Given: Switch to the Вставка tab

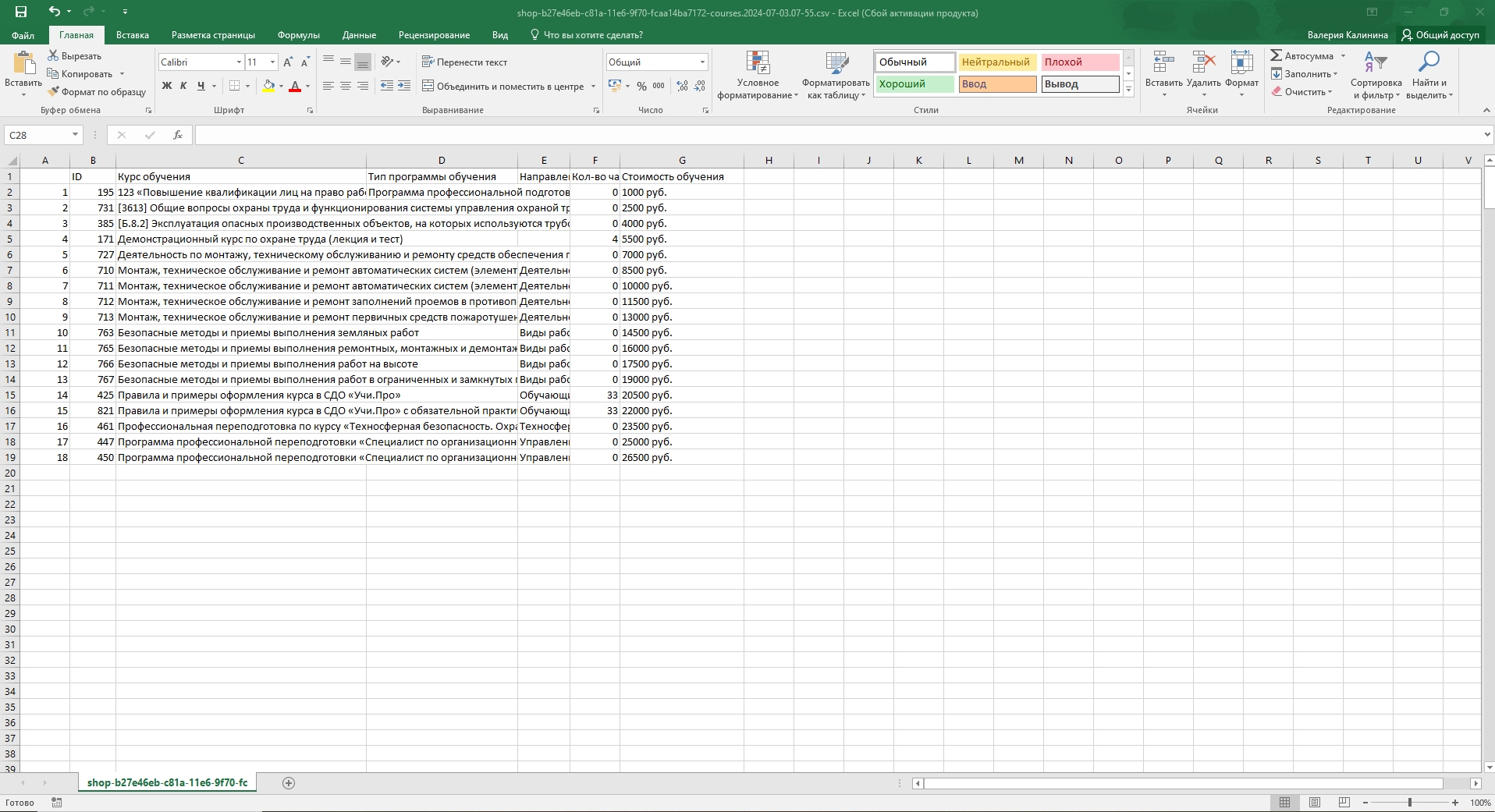Looking at the screenshot, I should point(133,35).
